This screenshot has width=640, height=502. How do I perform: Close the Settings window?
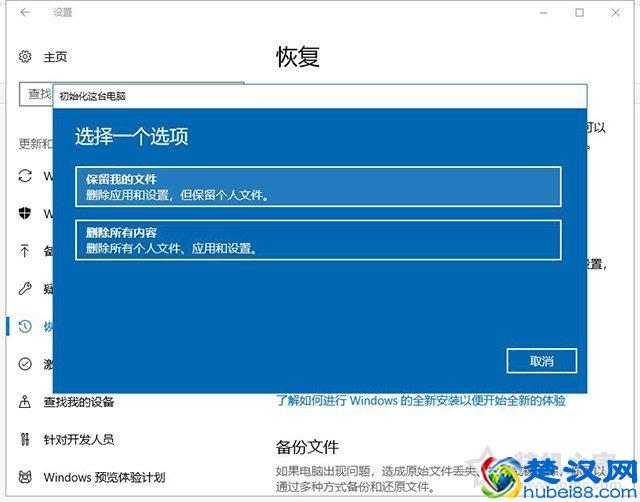[616, 13]
